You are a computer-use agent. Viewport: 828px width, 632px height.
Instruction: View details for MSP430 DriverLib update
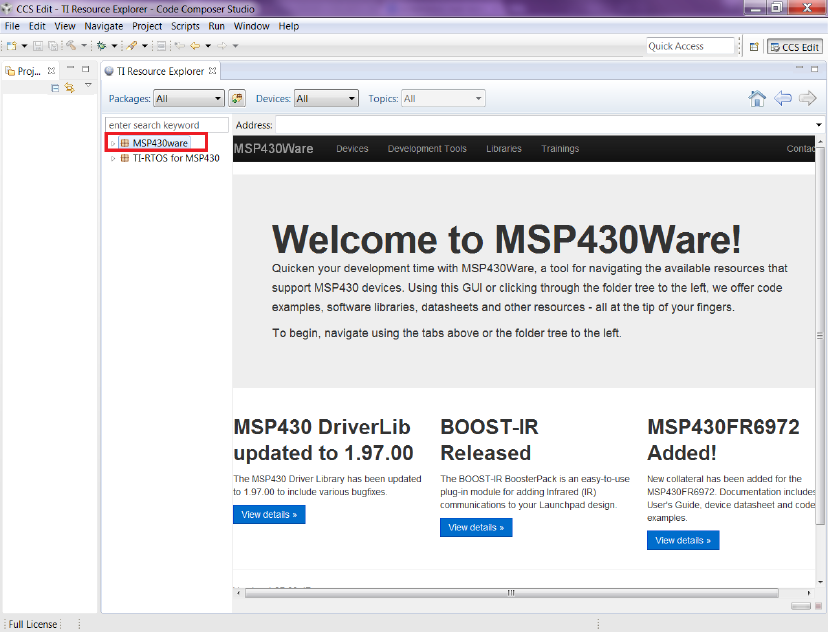269,514
